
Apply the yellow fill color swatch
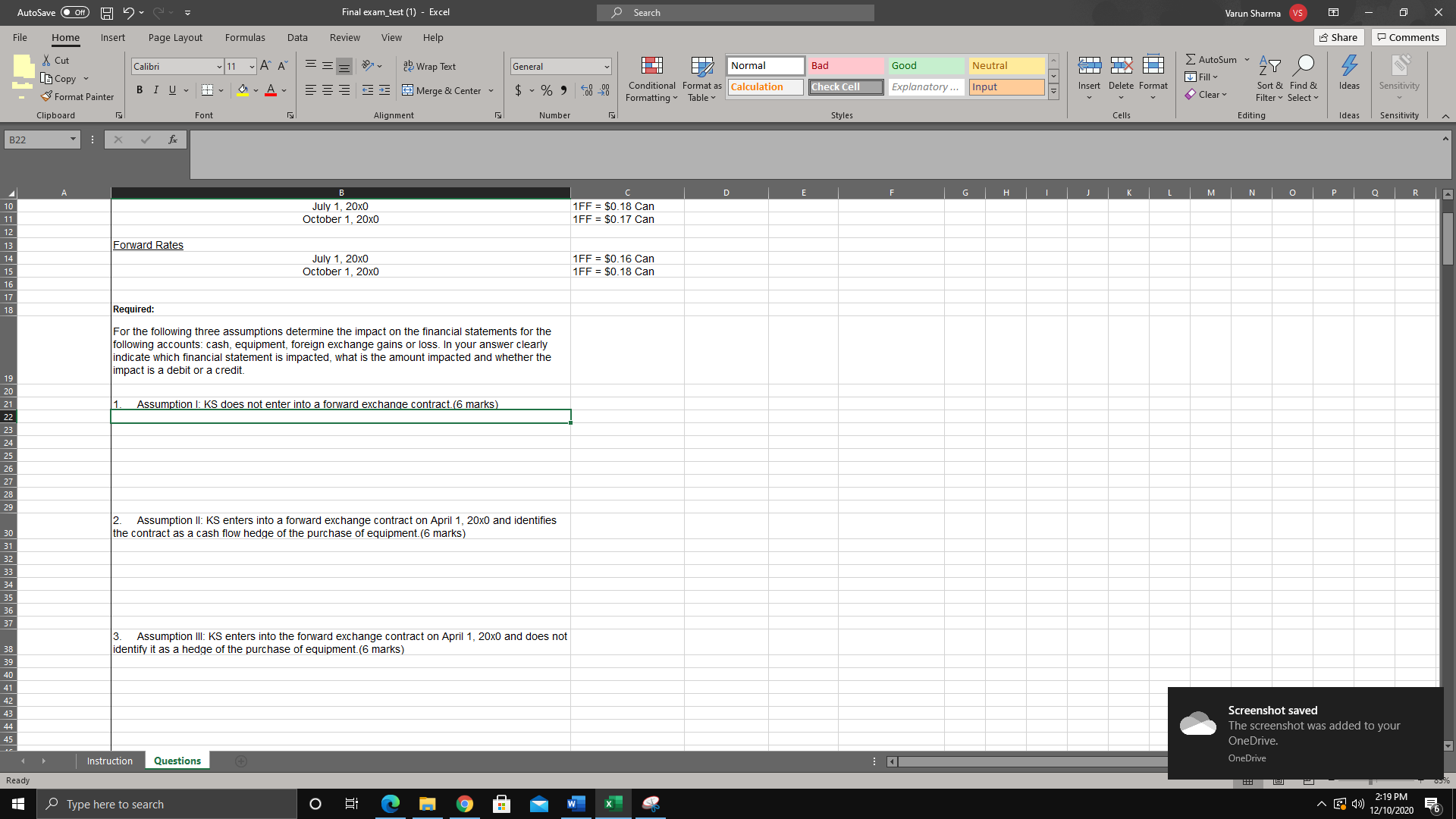(x=243, y=90)
